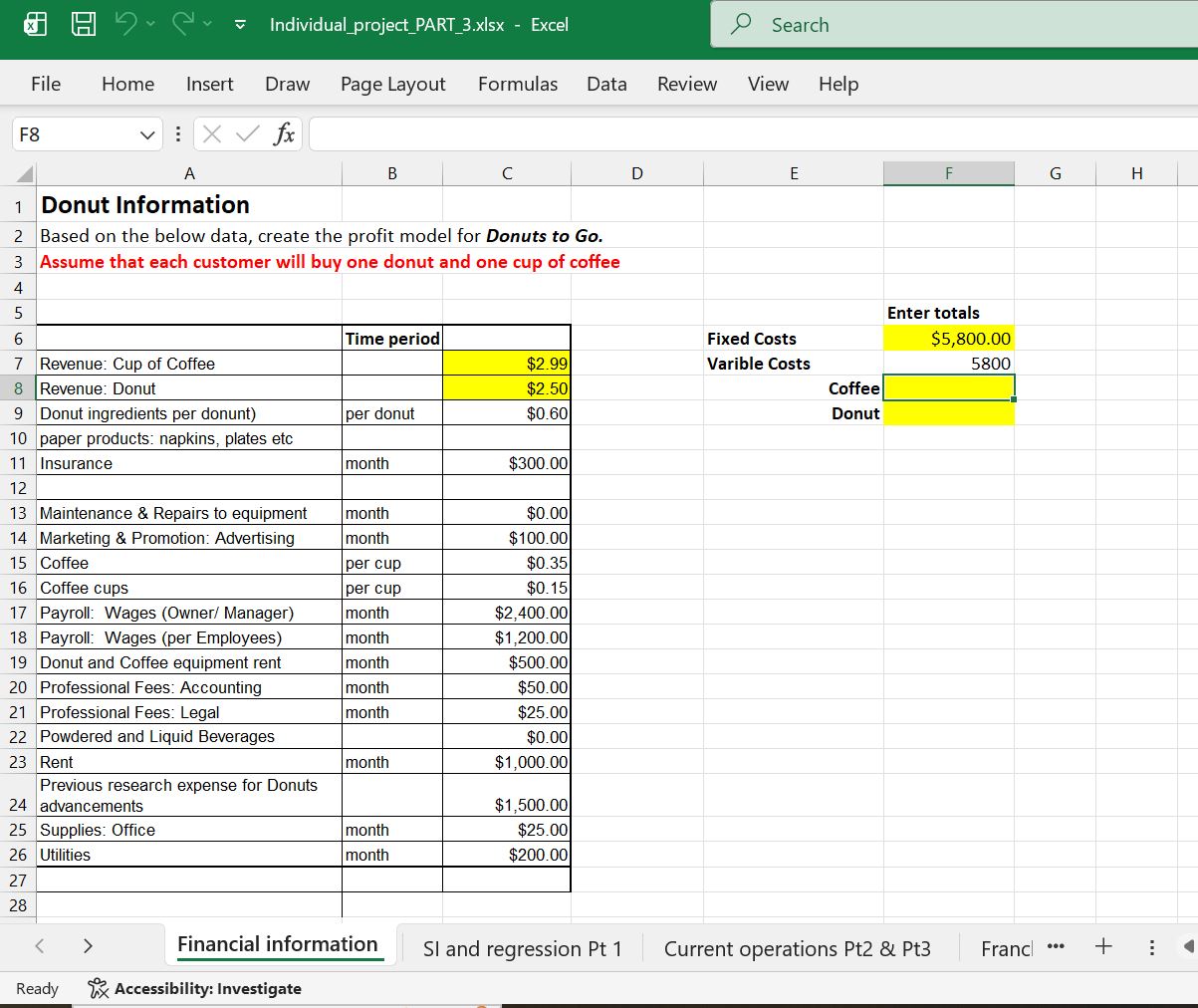
Task: Select column F header
Action: point(948,174)
